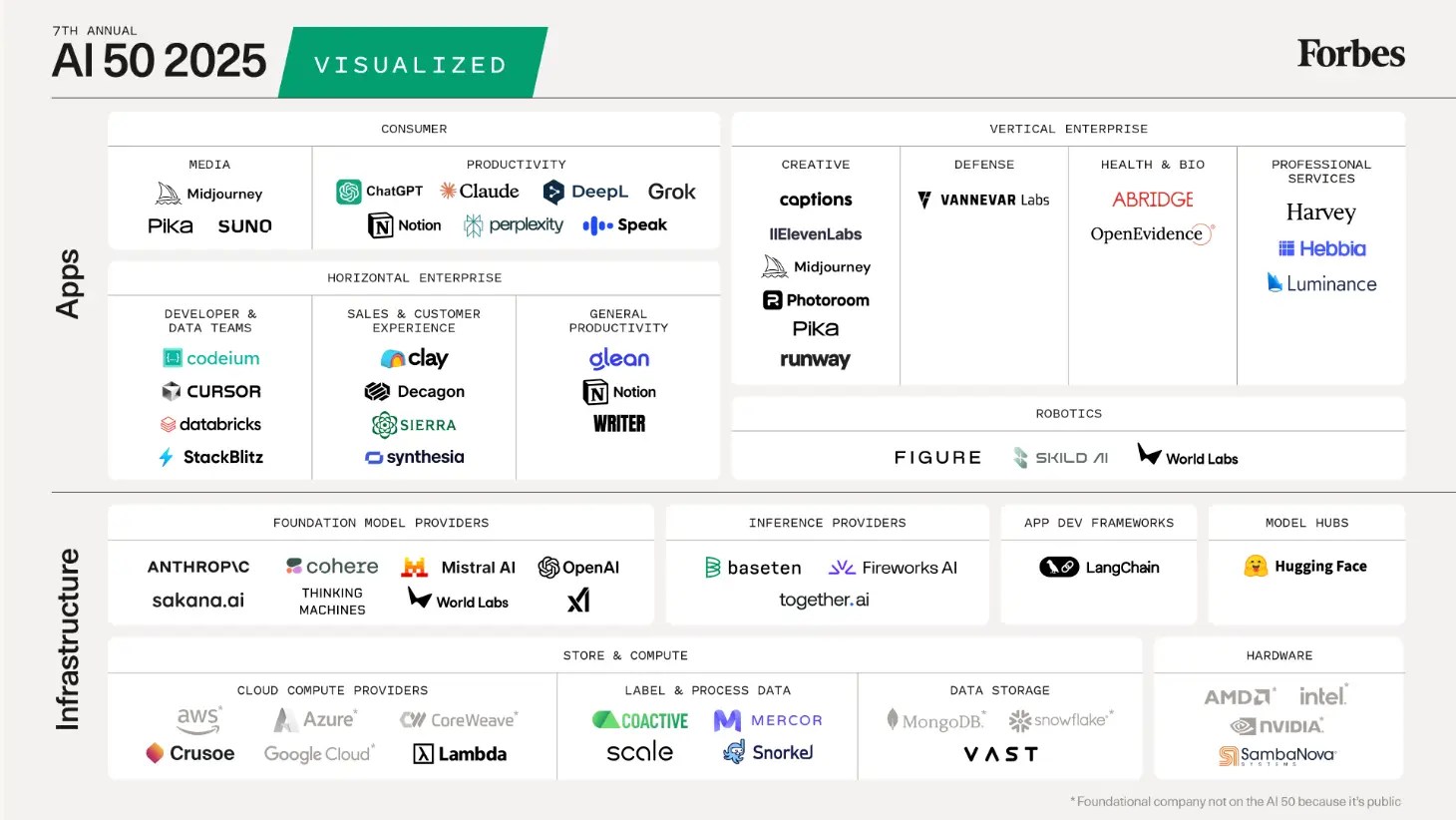
Task: Click the sakana.ai wordmark
Action: point(198,601)
